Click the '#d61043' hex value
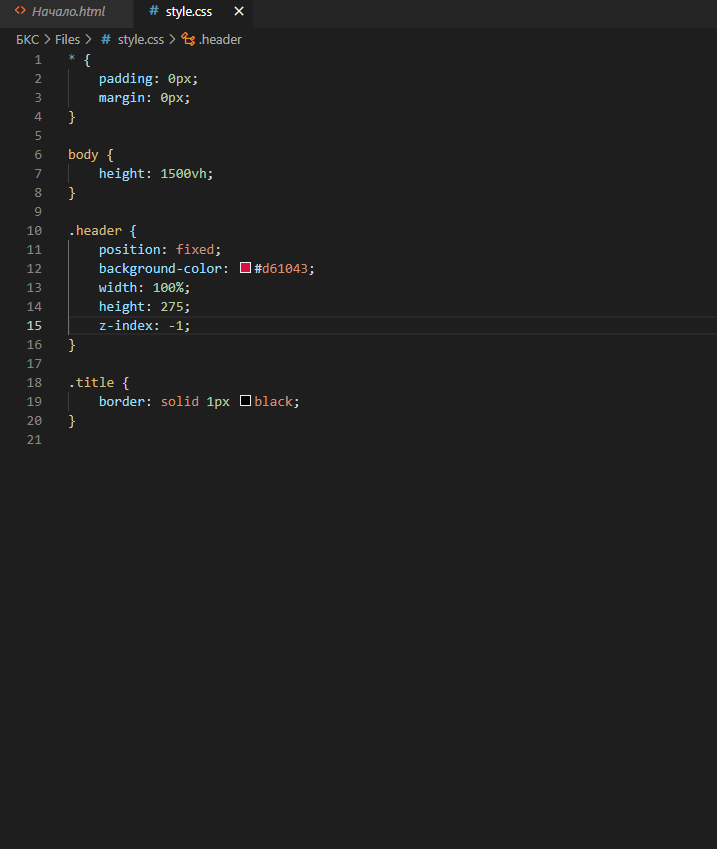The width and height of the screenshot is (717, 849). coord(281,269)
